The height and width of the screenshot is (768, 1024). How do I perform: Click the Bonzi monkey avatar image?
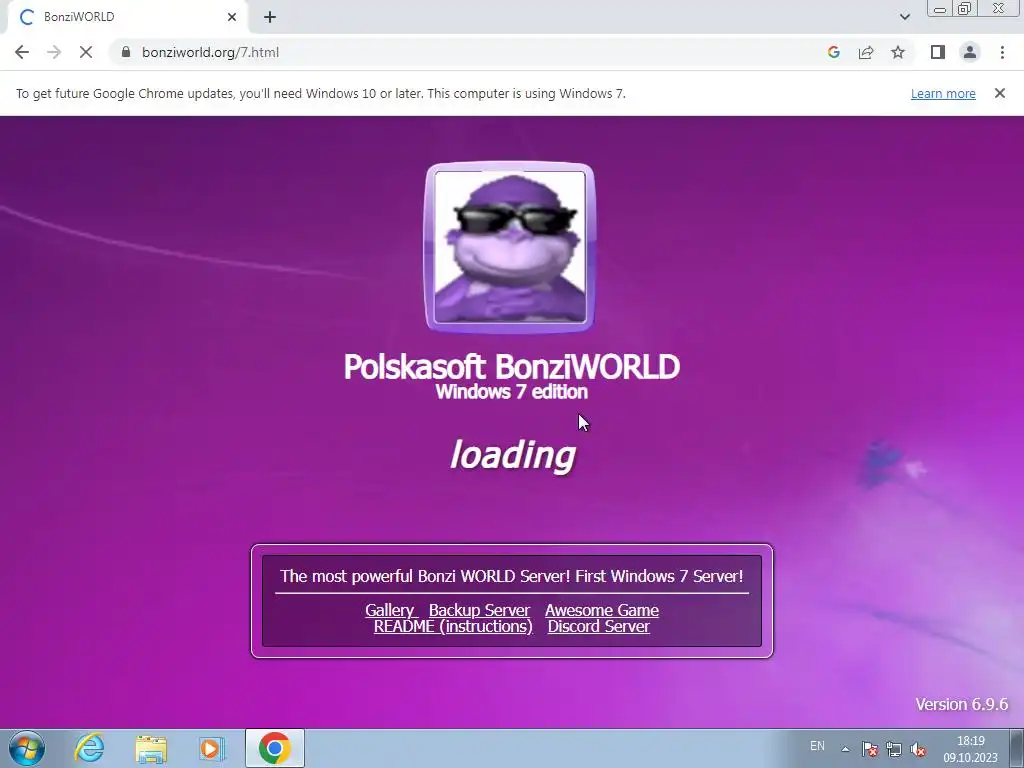point(510,247)
